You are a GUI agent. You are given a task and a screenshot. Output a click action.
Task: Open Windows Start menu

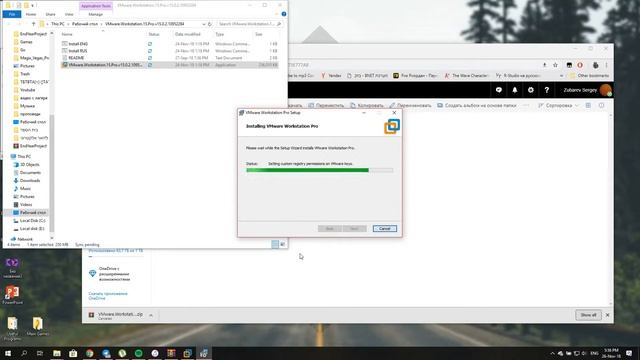8,353
